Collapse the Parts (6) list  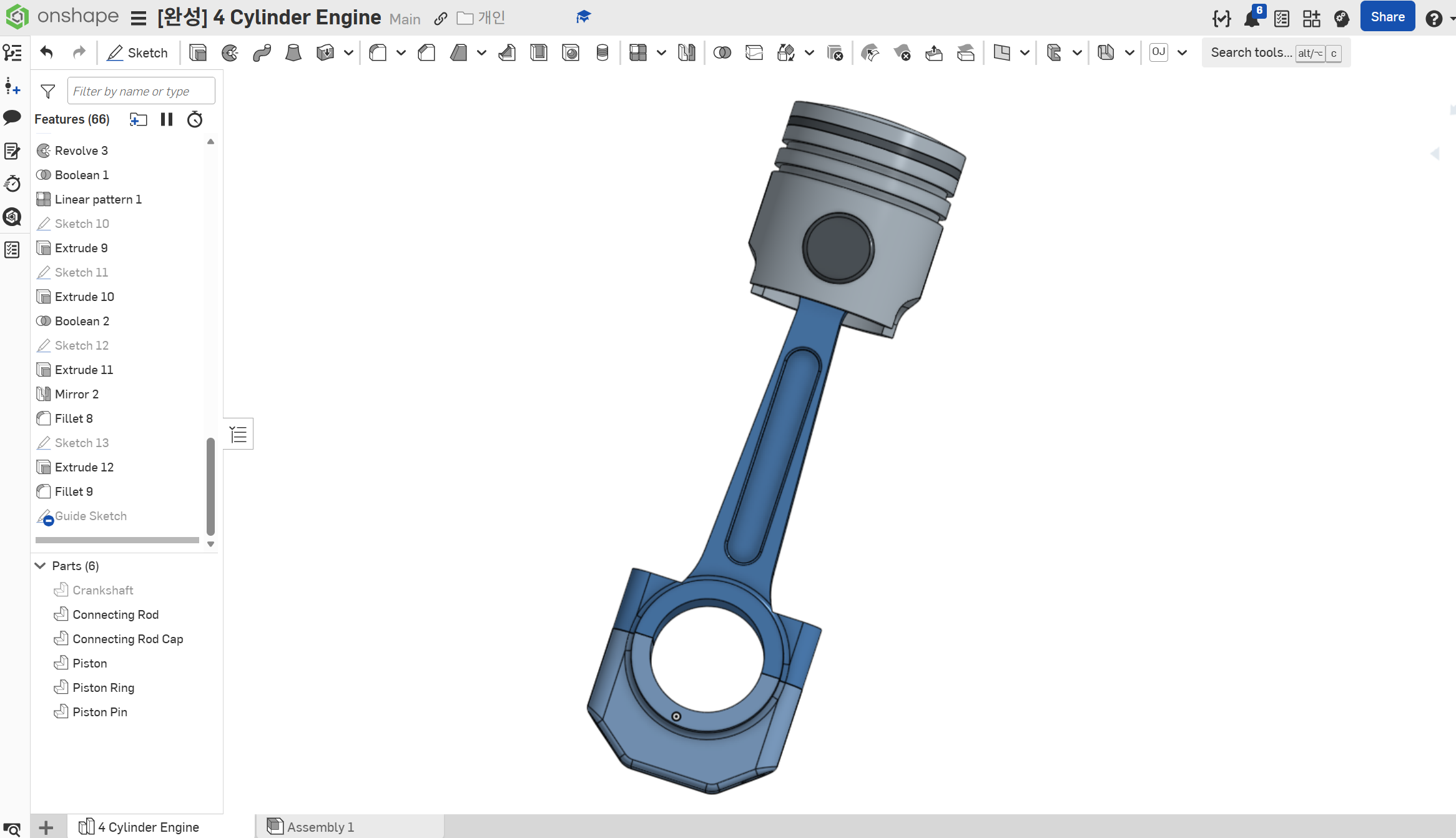[x=41, y=566]
